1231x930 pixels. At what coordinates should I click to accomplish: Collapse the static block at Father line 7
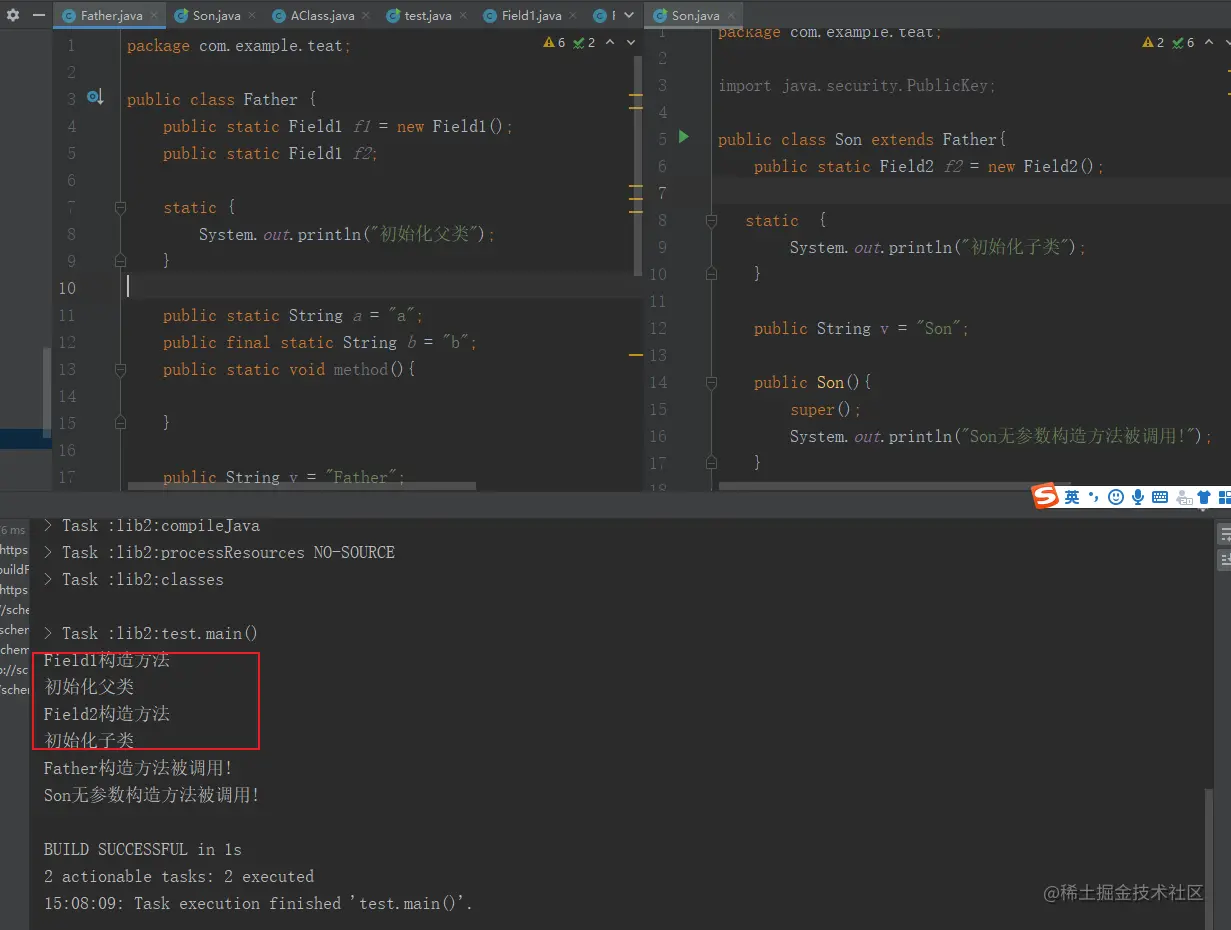(120, 208)
